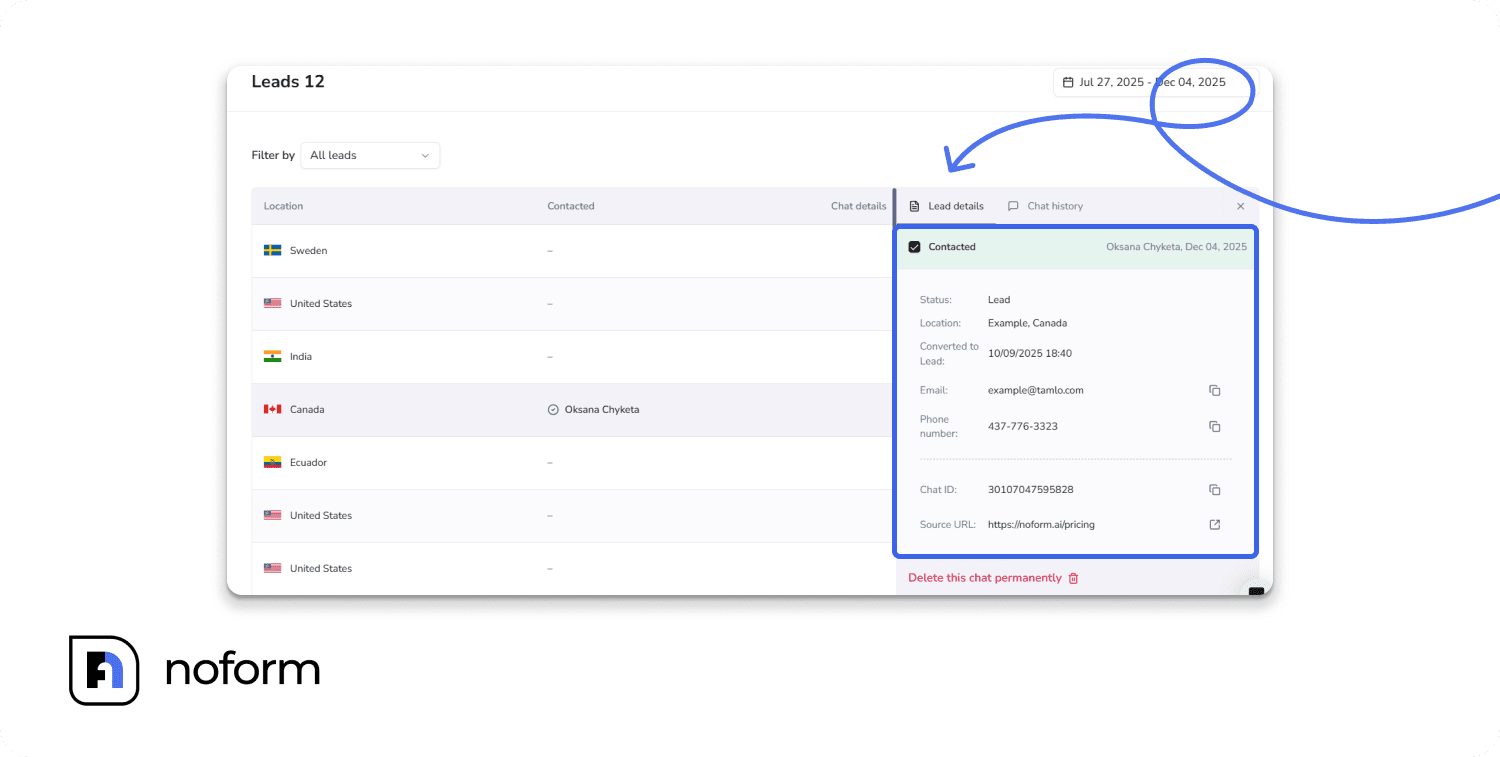Click the speech bubble icon beside Chat history

click(1014, 205)
